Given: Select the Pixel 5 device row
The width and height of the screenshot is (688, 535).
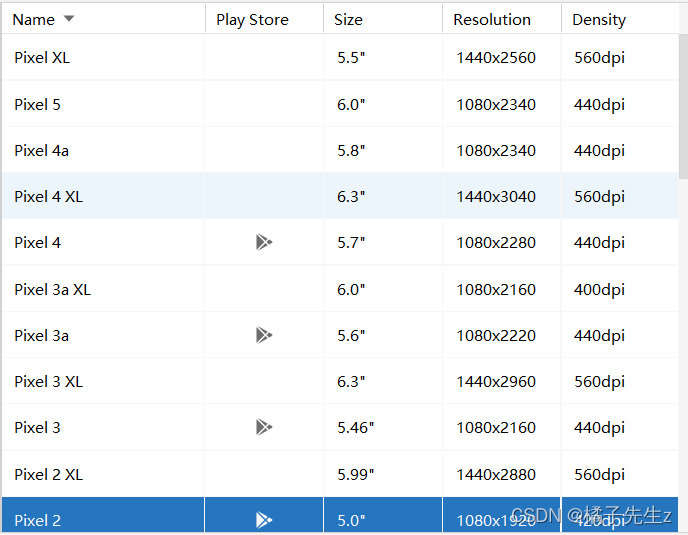Looking at the screenshot, I should click(340, 104).
